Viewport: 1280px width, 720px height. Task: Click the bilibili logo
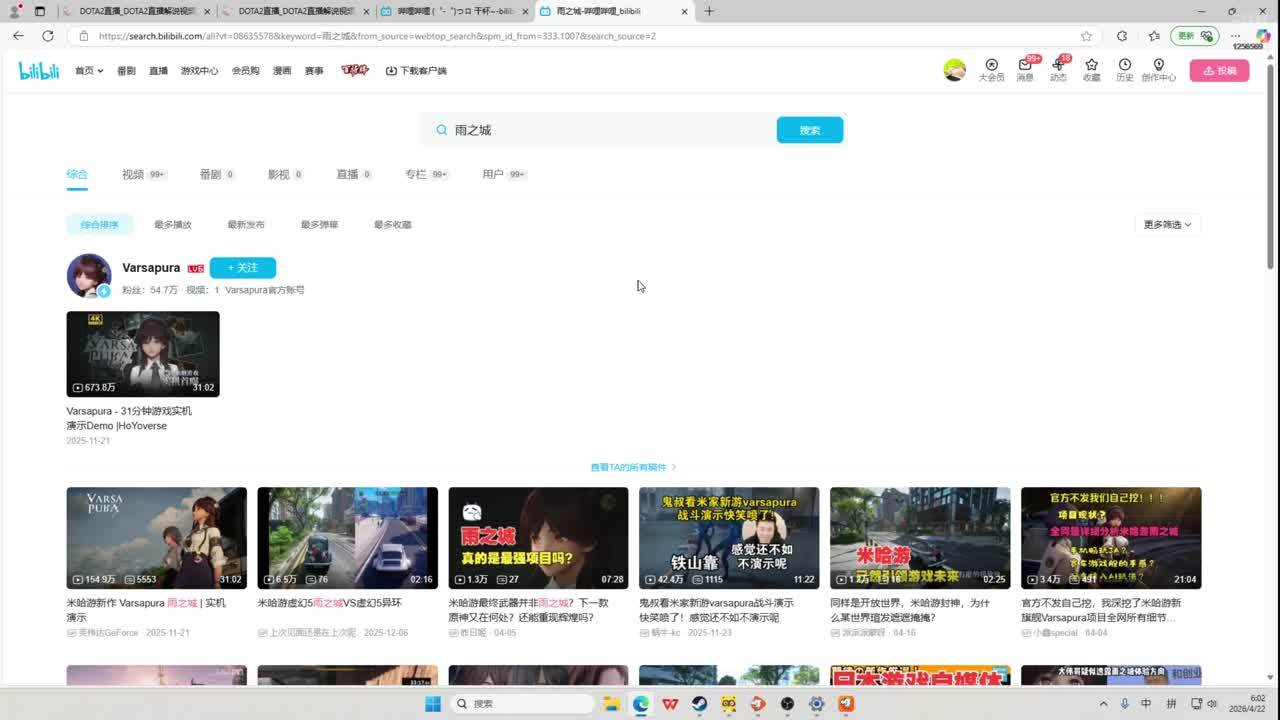coord(39,70)
